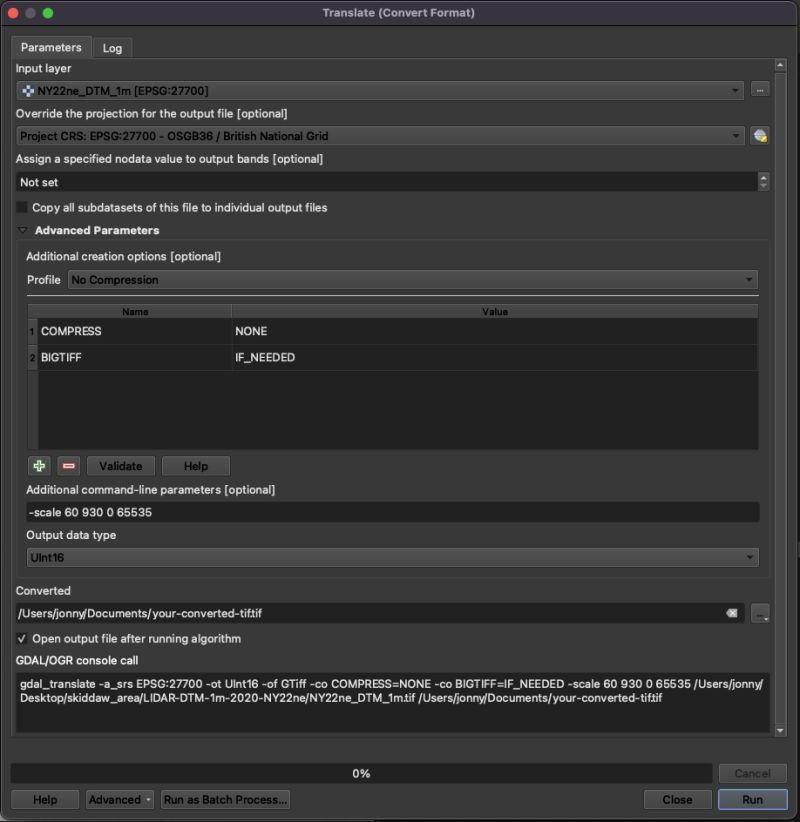Screen dimensions: 800x822
Task: Browse for a different input layer
Action: click(x=760, y=88)
